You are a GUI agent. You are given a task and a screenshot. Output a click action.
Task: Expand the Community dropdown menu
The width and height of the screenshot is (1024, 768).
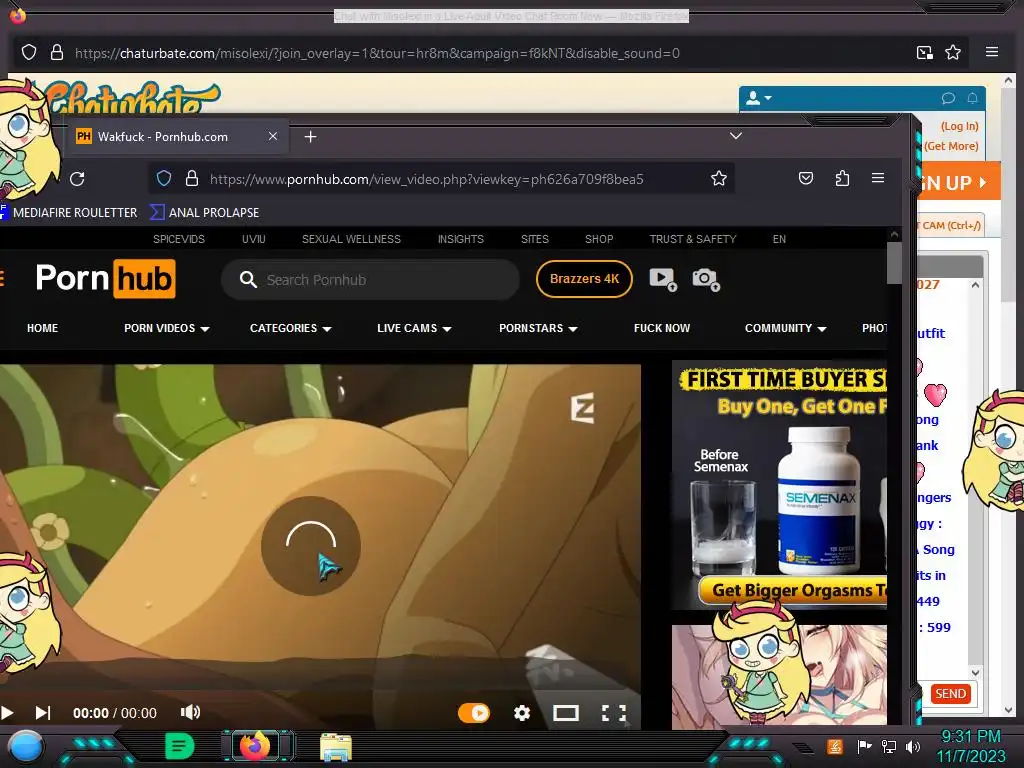pyautogui.click(x=786, y=328)
